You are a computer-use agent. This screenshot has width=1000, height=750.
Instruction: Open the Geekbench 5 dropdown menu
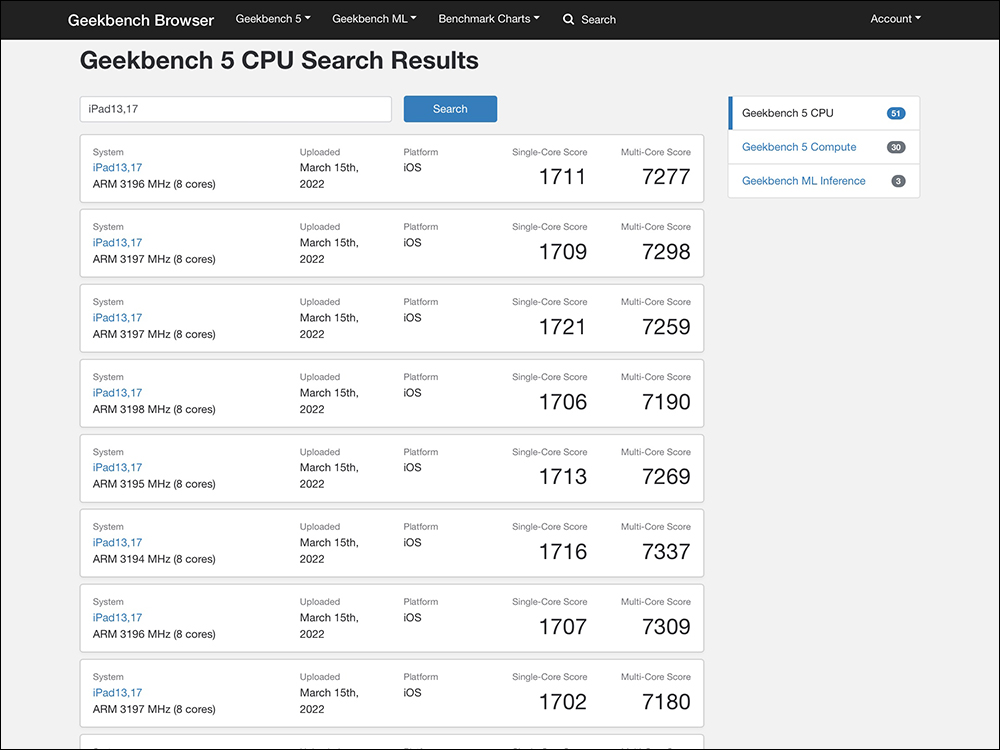pyautogui.click(x=272, y=19)
